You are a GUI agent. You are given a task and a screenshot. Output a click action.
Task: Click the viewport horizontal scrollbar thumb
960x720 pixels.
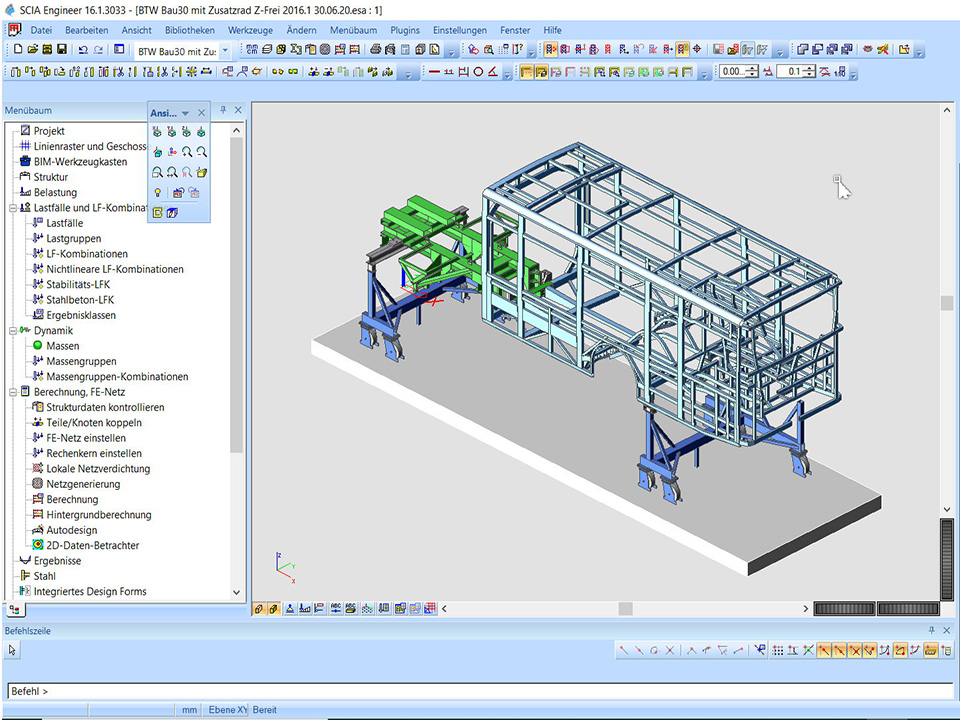[625, 608]
